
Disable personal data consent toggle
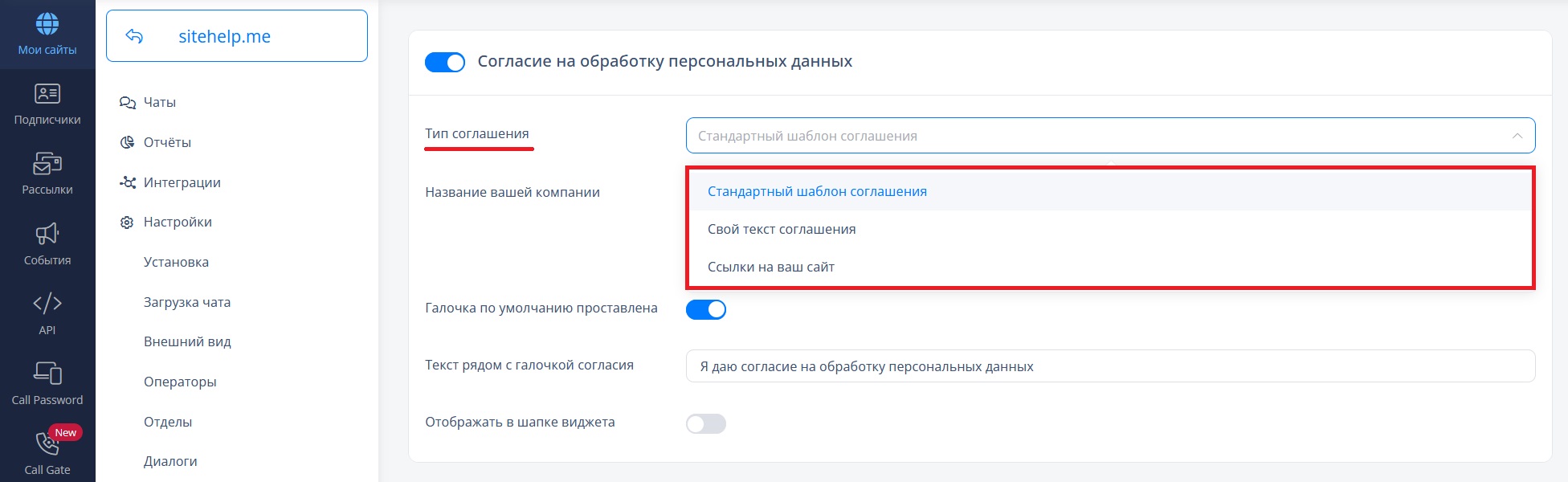point(445,62)
